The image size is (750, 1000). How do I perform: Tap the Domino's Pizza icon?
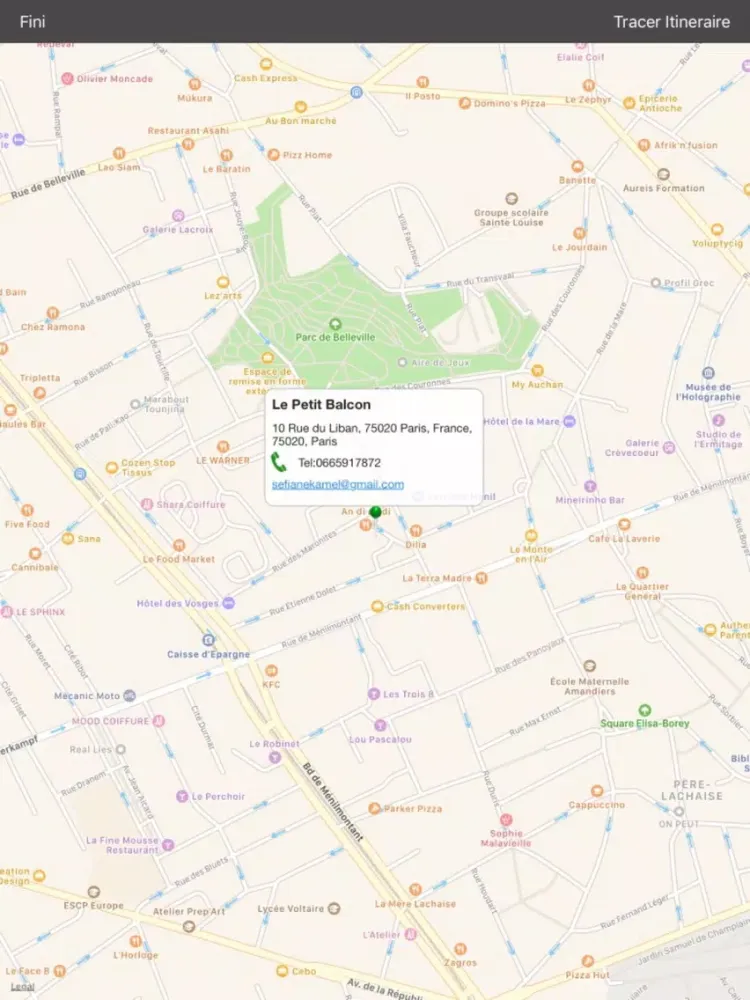pyautogui.click(x=465, y=103)
